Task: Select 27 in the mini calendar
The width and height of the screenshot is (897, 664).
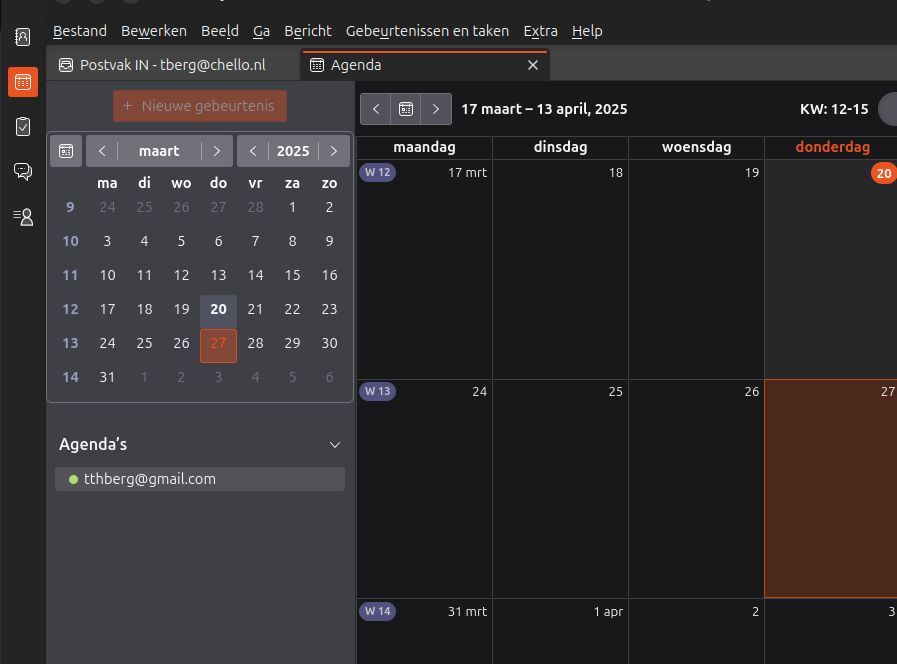Action: pyautogui.click(x=218, y=344)
